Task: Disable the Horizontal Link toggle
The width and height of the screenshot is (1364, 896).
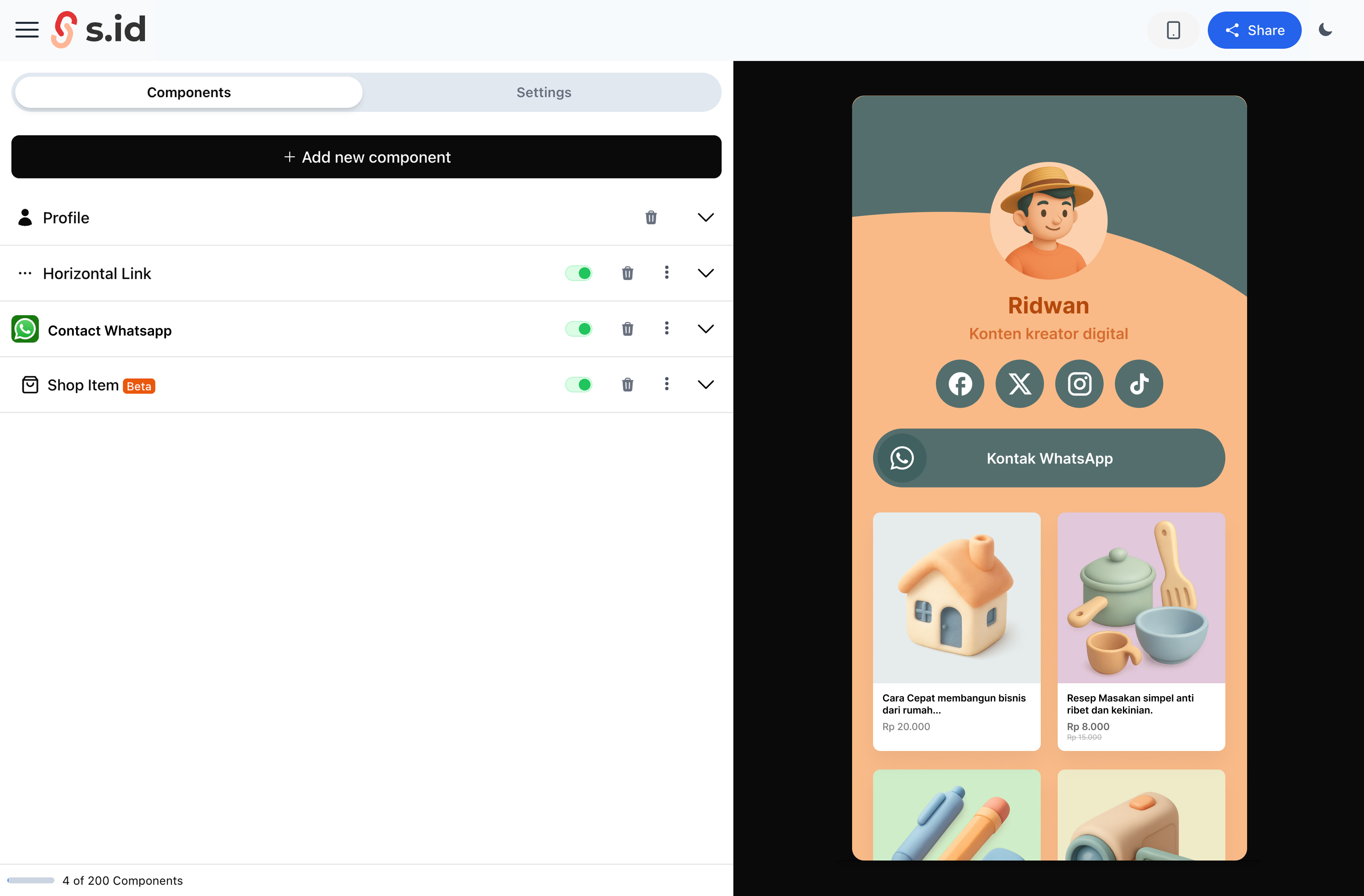Action: coord(578,273)
